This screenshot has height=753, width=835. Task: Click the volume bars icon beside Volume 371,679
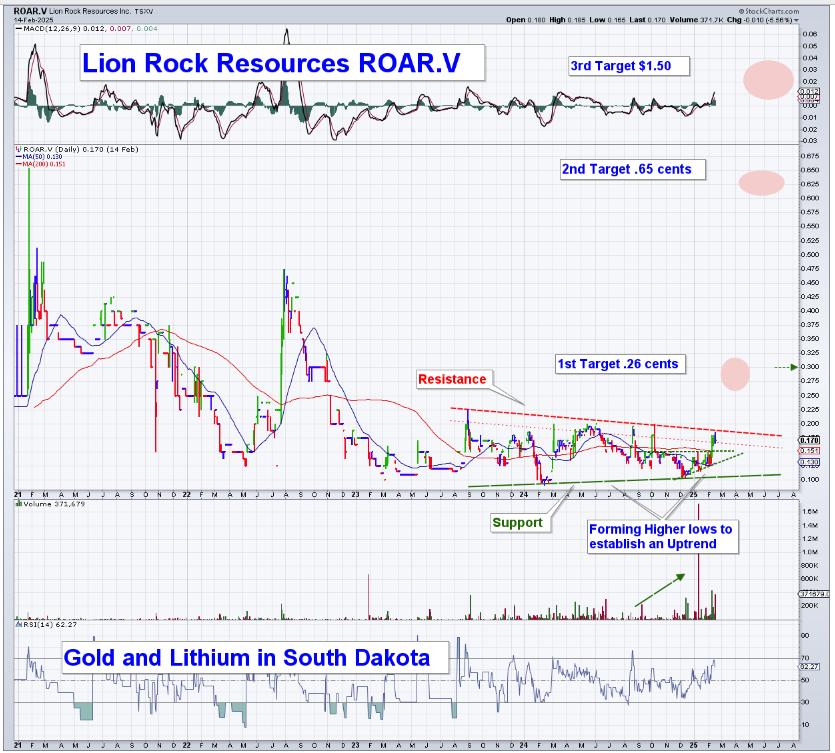tap(18, 504)
